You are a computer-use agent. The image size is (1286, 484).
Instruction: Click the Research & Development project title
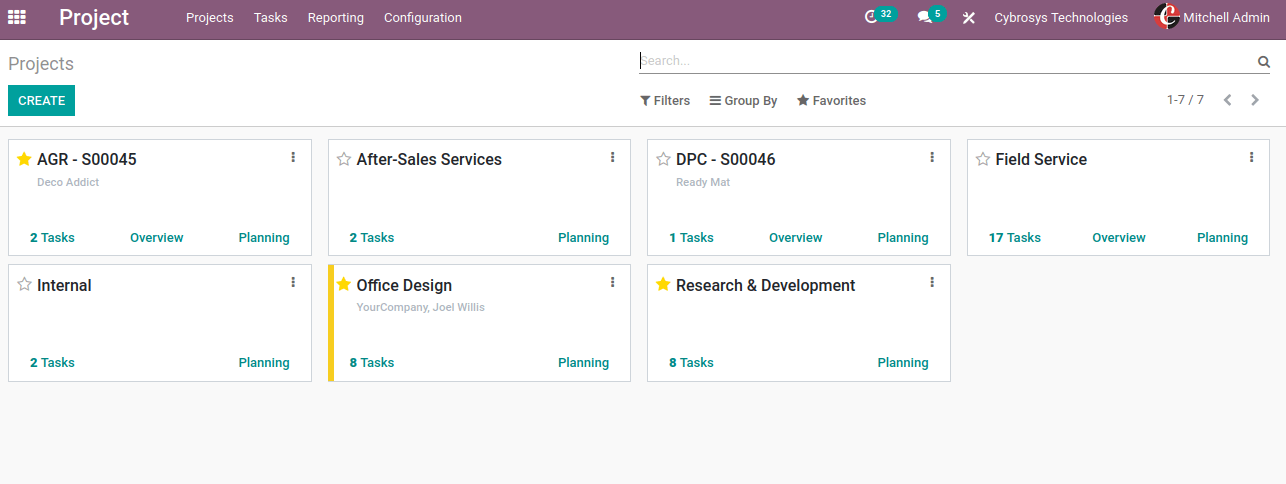(766, 285)
